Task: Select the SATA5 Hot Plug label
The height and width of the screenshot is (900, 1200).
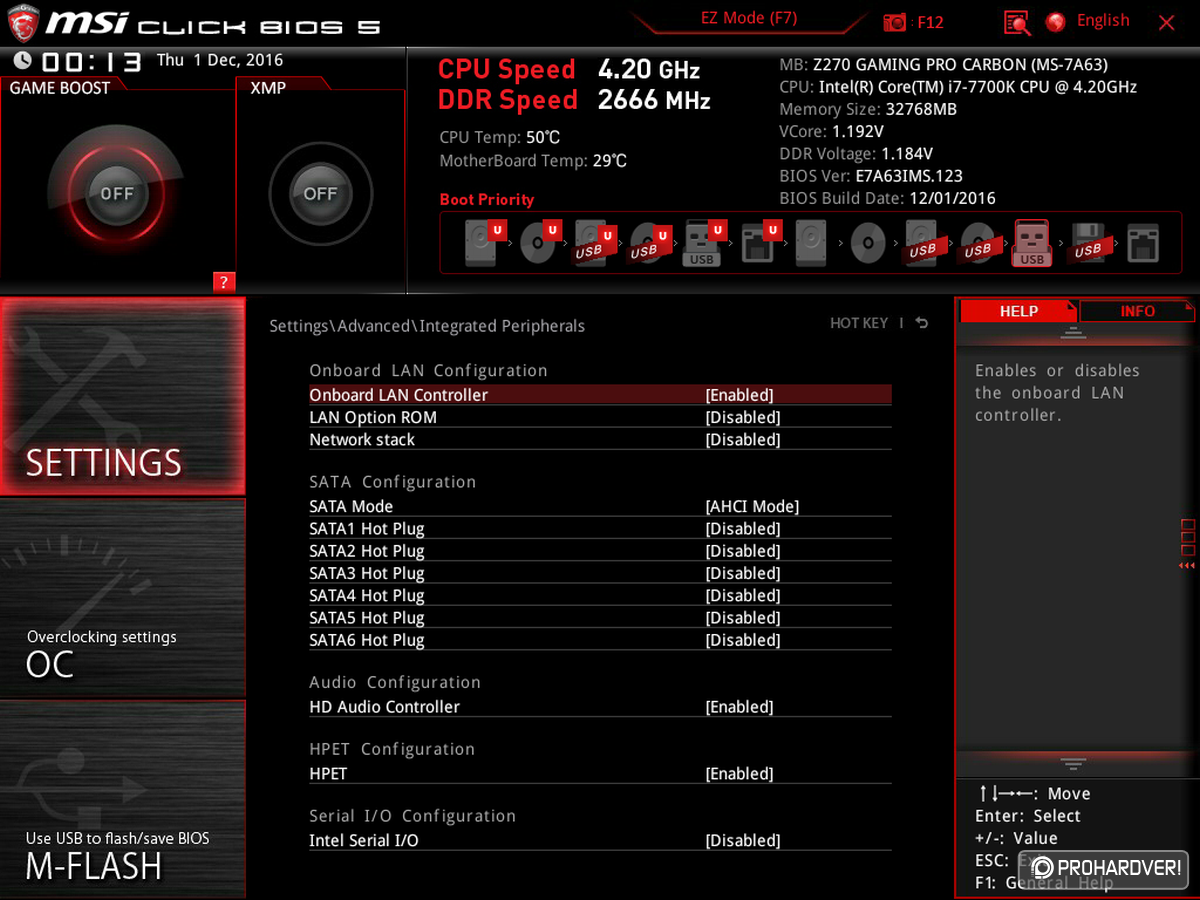Action: pos(367,618)
